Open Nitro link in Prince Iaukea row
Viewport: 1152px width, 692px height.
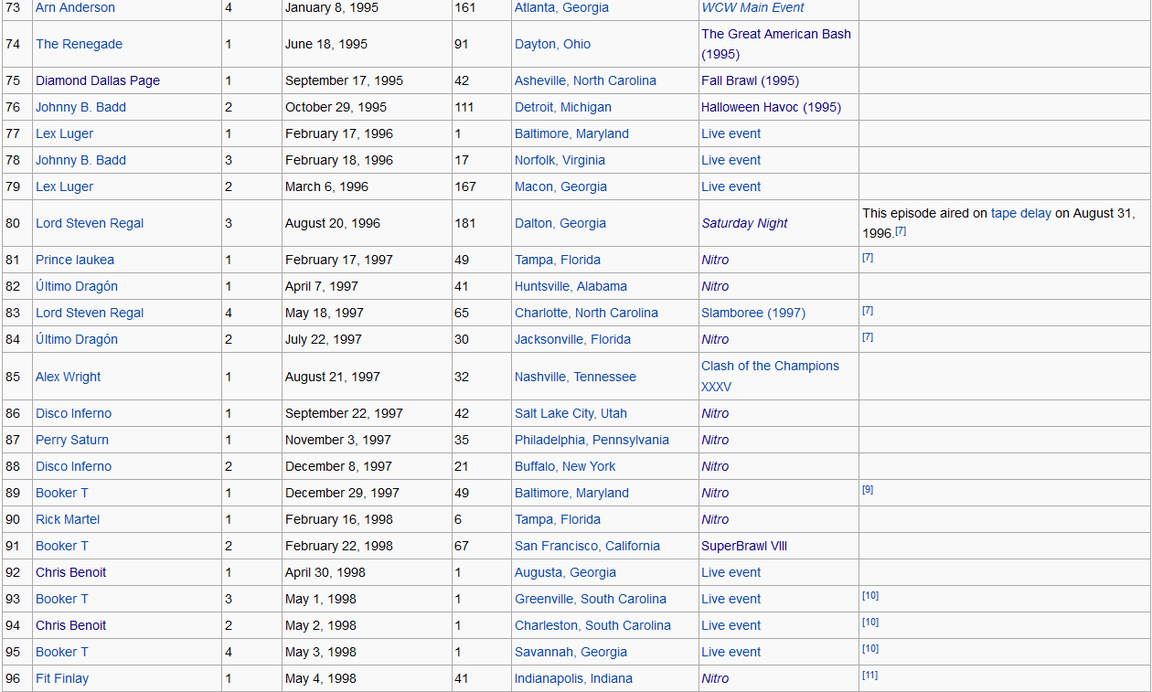pyautogui.click(x=715, y=260)
